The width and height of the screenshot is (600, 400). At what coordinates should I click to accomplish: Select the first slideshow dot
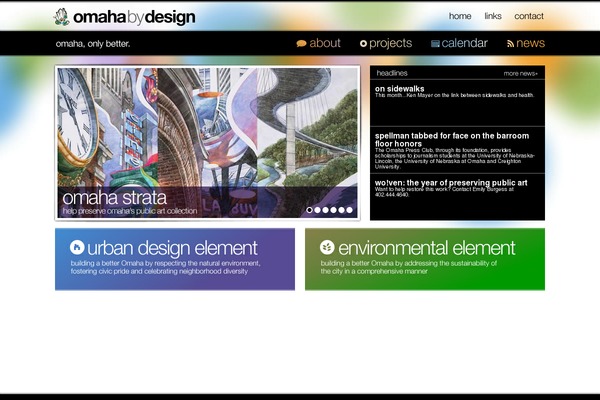309,210
